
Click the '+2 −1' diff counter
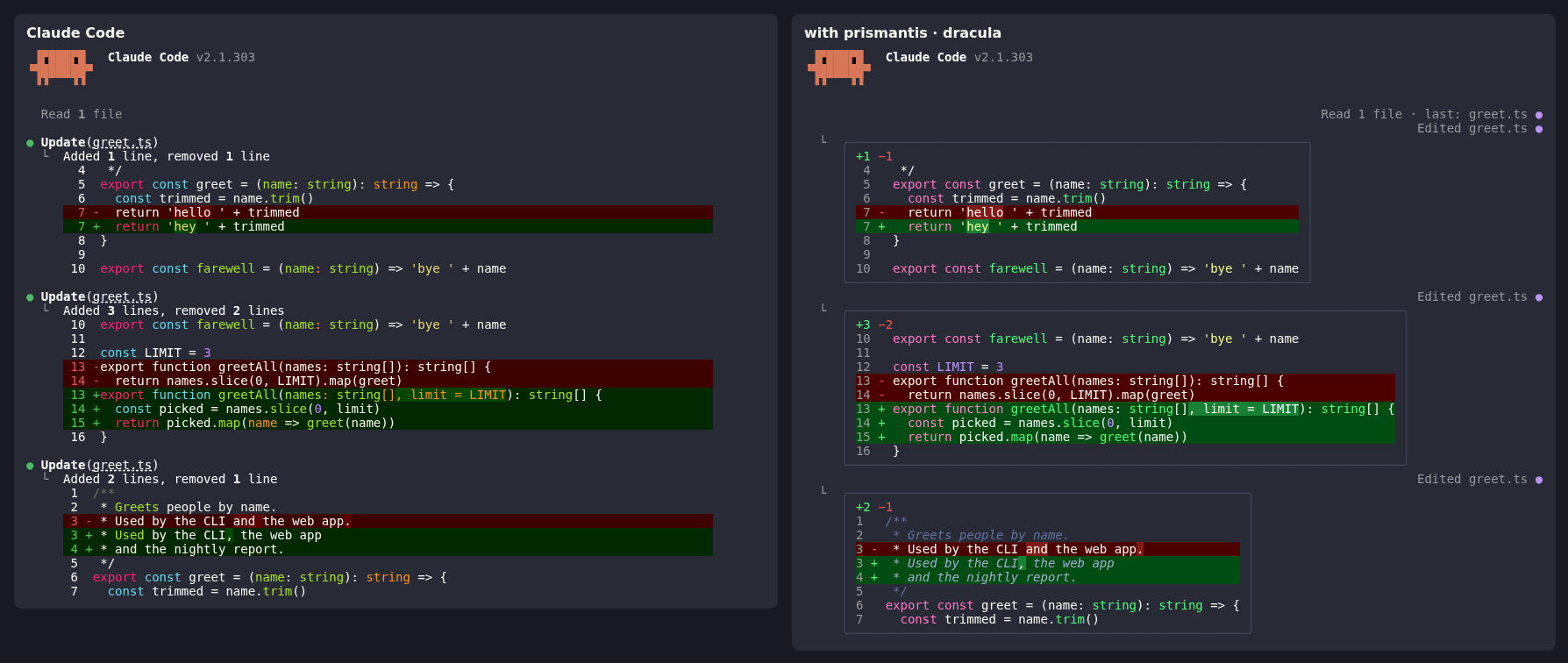[874, 507]
